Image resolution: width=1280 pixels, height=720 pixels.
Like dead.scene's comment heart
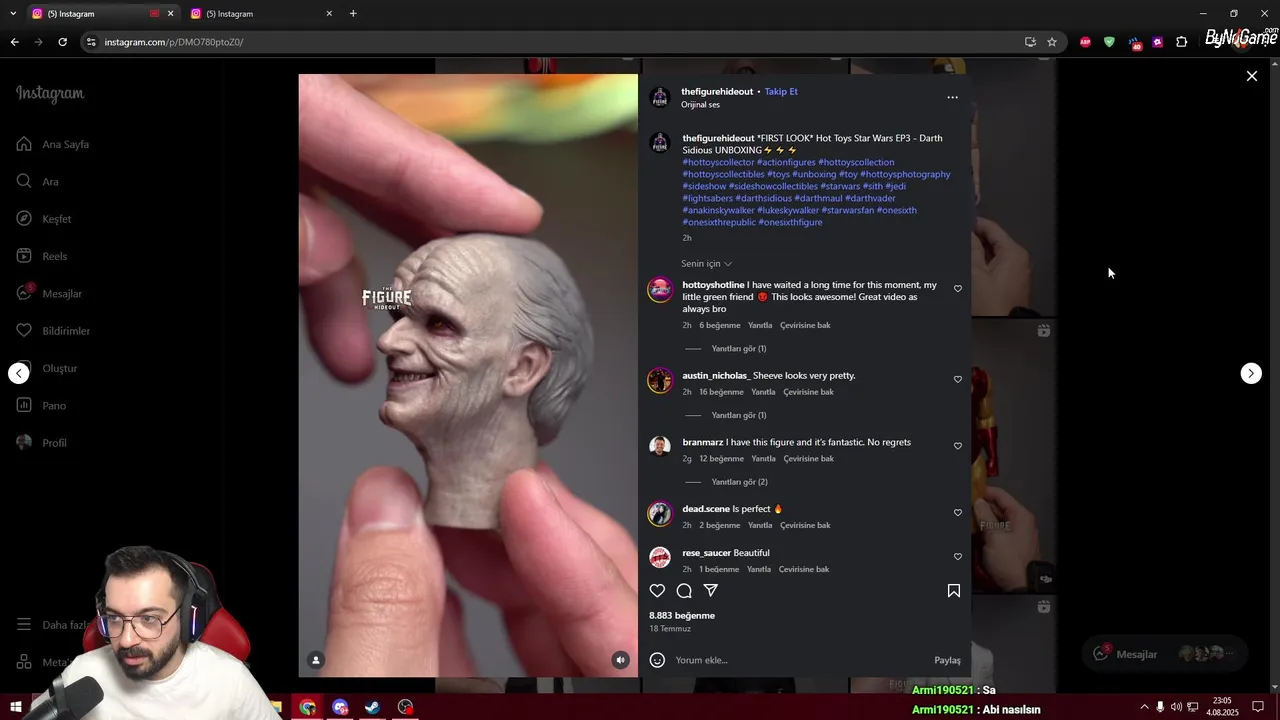(958, 512)
